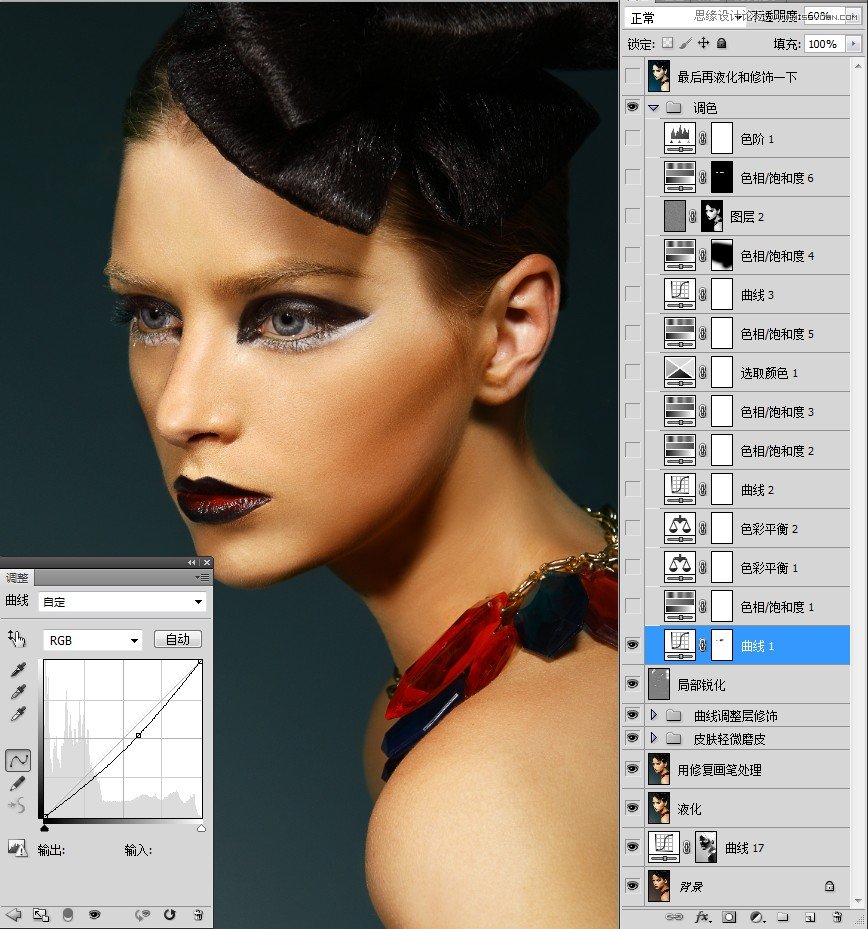Click the white point slider triangle
The width and height of the screenshot is (868, 929).
(x=201, y=827)
